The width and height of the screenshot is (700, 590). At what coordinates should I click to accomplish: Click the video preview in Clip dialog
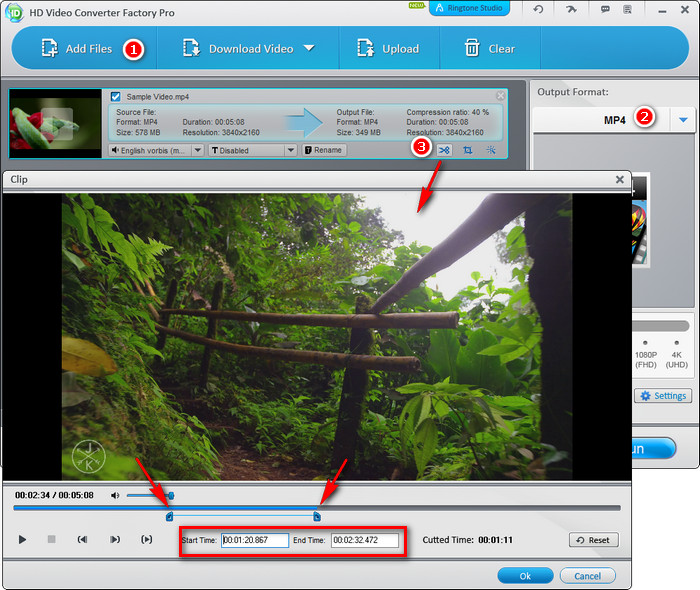[x=317, y=337]
